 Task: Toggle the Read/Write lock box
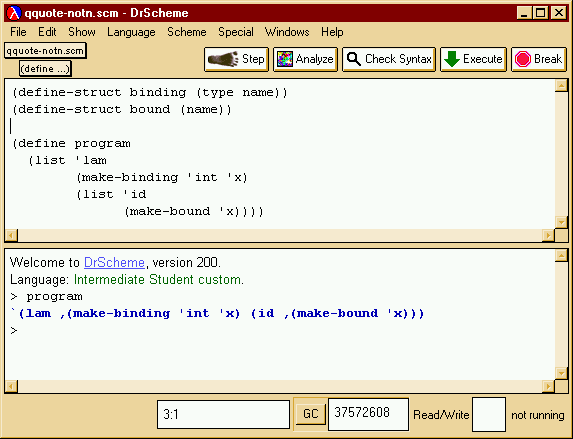(489, 415)
